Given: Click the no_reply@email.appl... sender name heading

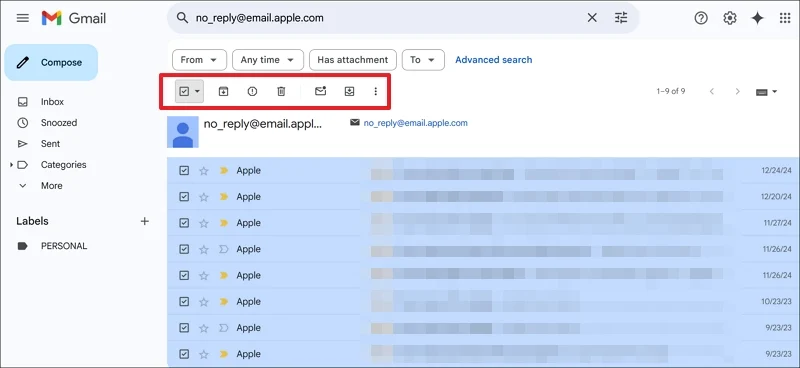Looking at the screenshot, I should (x=263, y=124).
